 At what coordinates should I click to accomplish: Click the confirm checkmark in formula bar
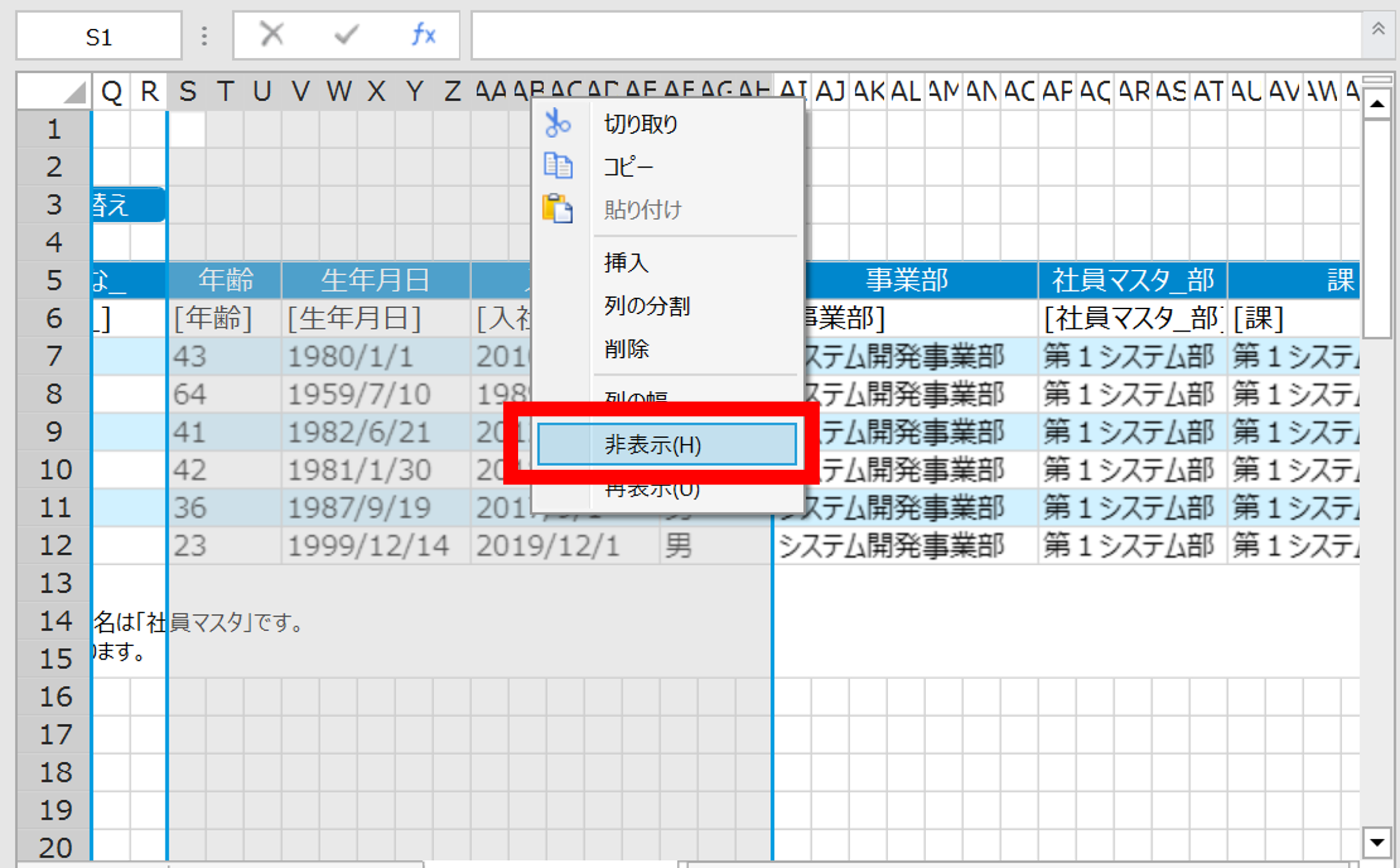click(346, 35)
